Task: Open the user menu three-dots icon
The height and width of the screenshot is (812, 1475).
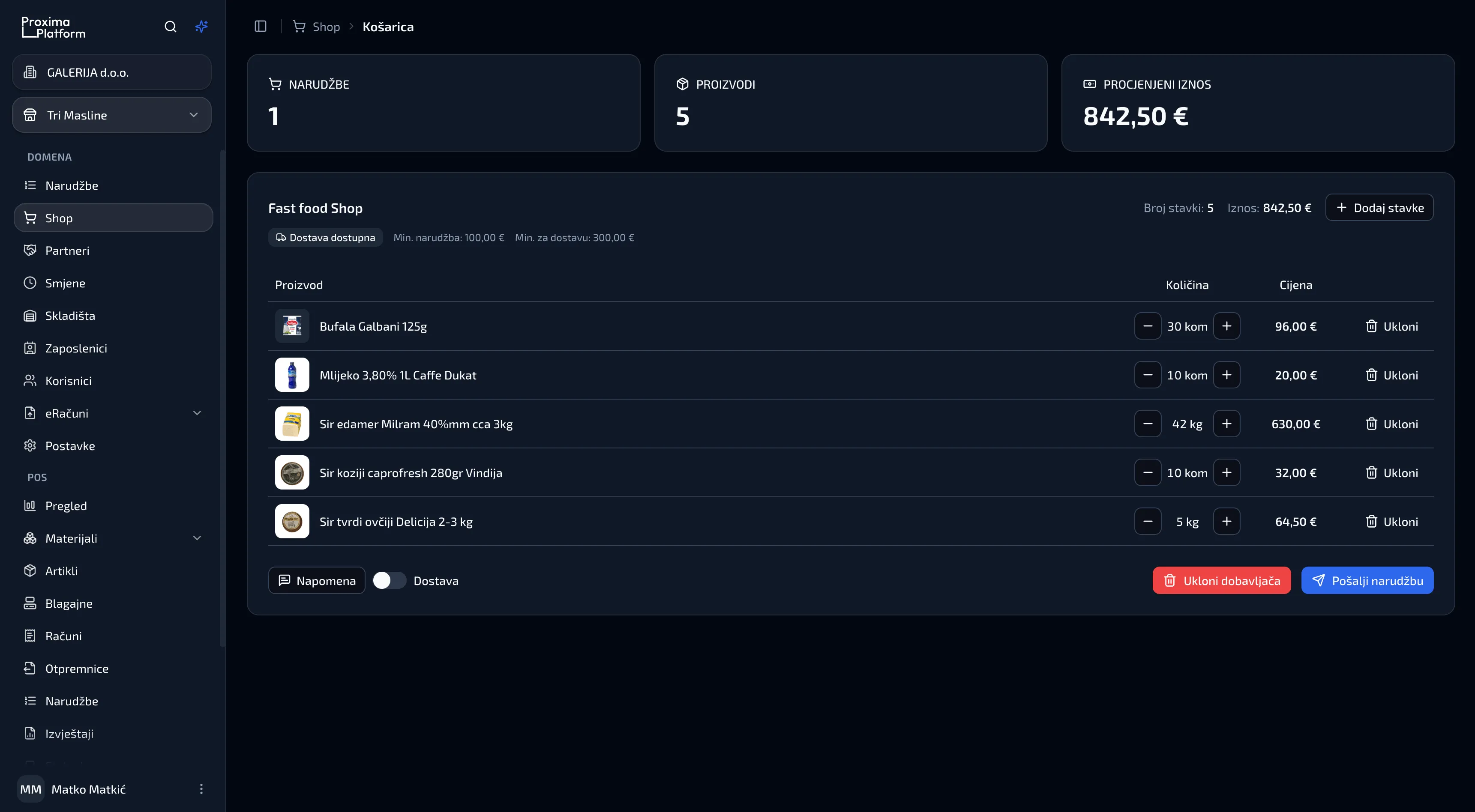Action: click(201, 789)
